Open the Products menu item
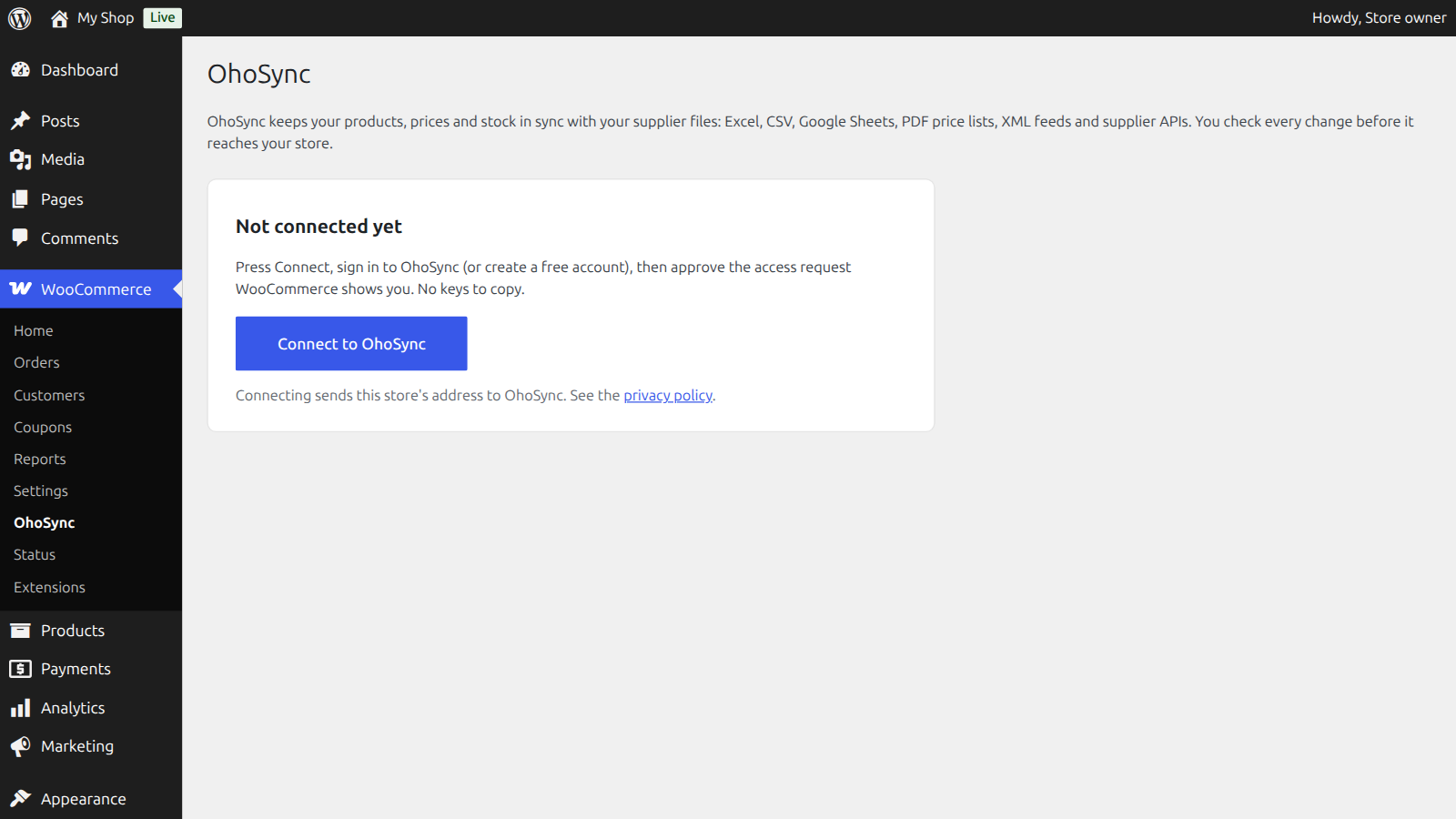Viewport: 1456px width, 819px height. coord(91,631)
